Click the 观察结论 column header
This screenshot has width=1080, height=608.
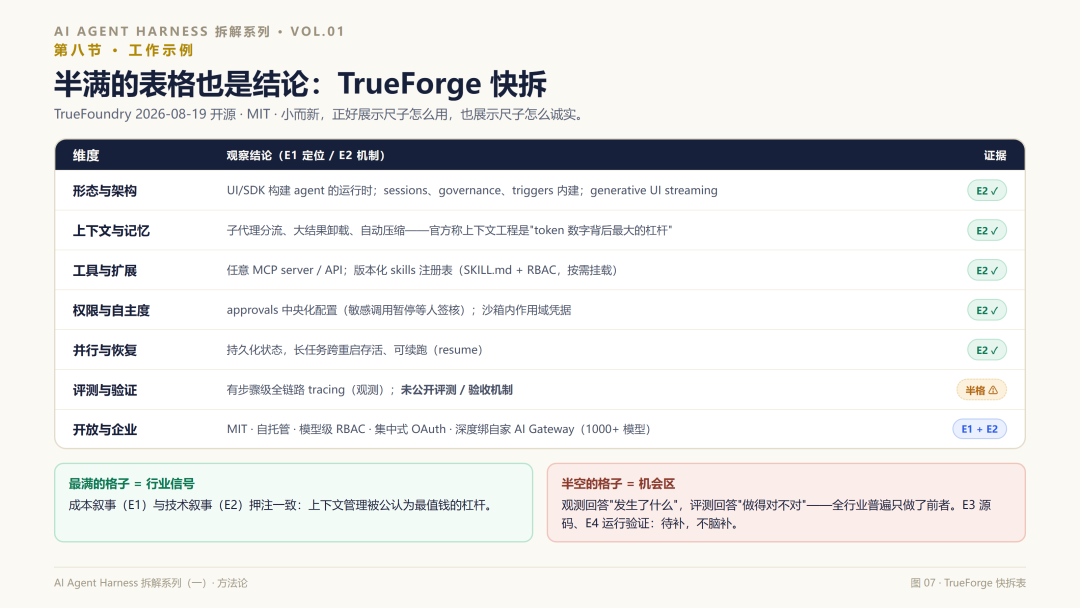(x=306, y=156)
